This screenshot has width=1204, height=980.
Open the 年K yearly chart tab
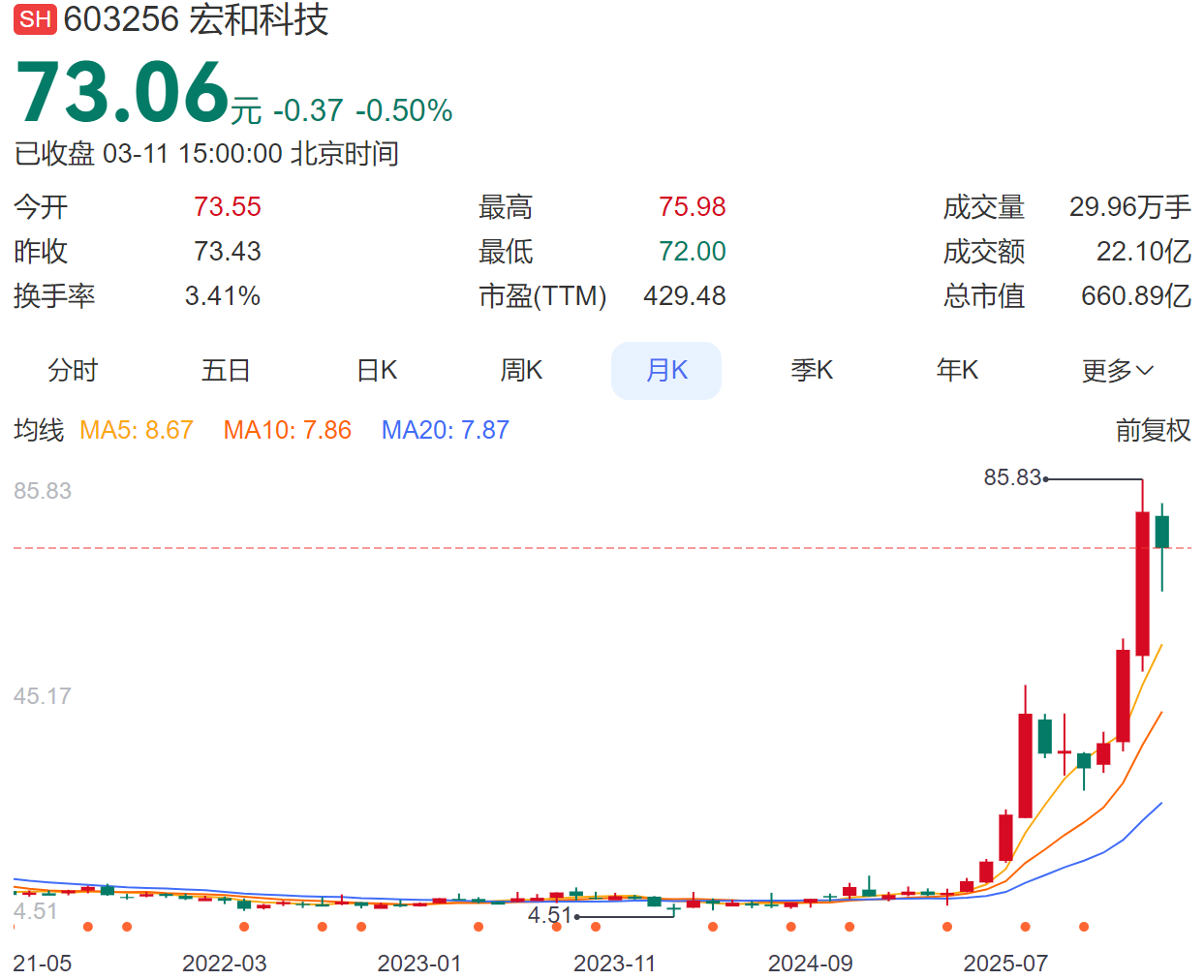click(957, 370)
